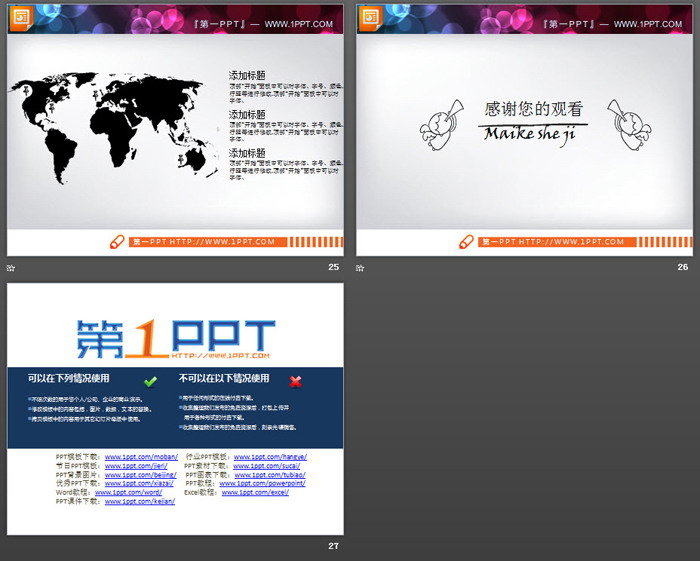The image size is (700, 561).
Task: Click the 不可以在以下情况使用 heading
Action: click(224, 378)
